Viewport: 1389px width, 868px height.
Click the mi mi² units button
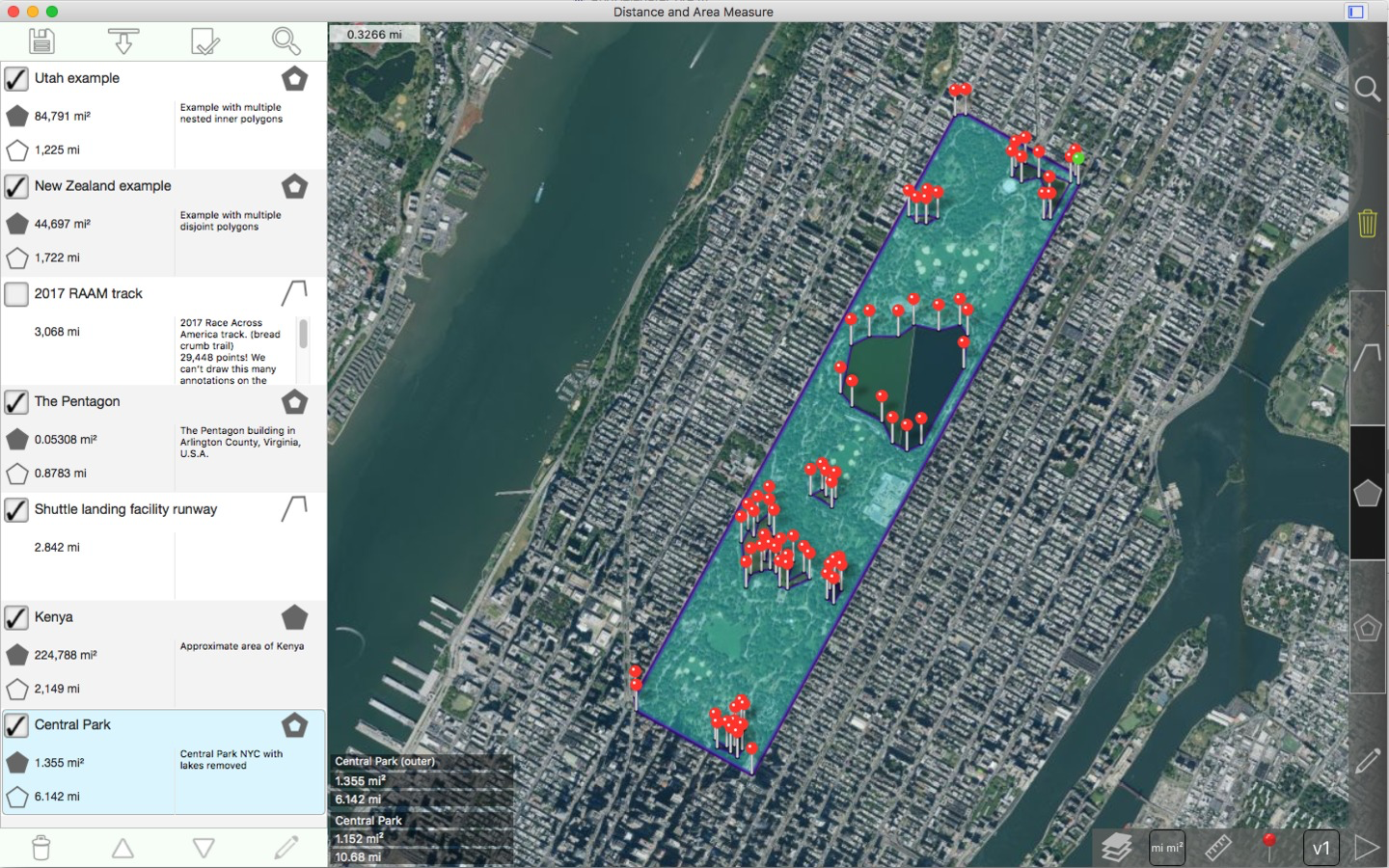pyautogui.click(x=1167, y=848)
